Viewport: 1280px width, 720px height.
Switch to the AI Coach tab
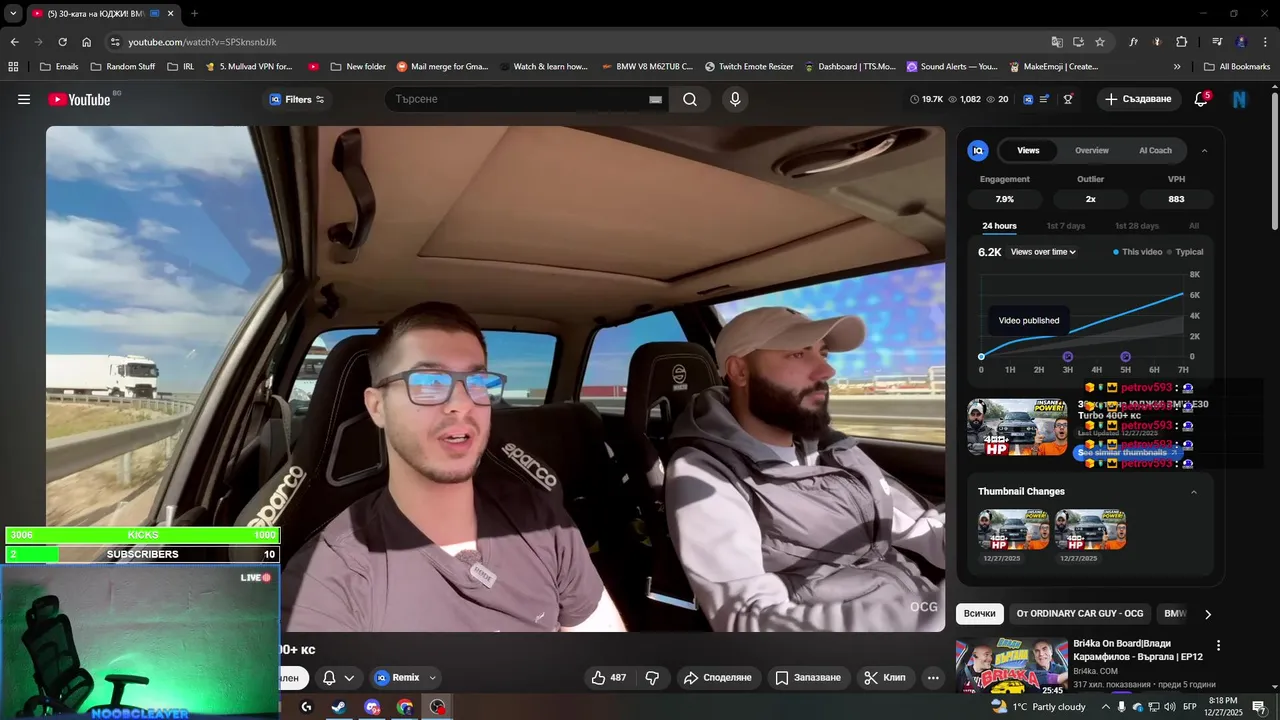tap(1155, 150)
